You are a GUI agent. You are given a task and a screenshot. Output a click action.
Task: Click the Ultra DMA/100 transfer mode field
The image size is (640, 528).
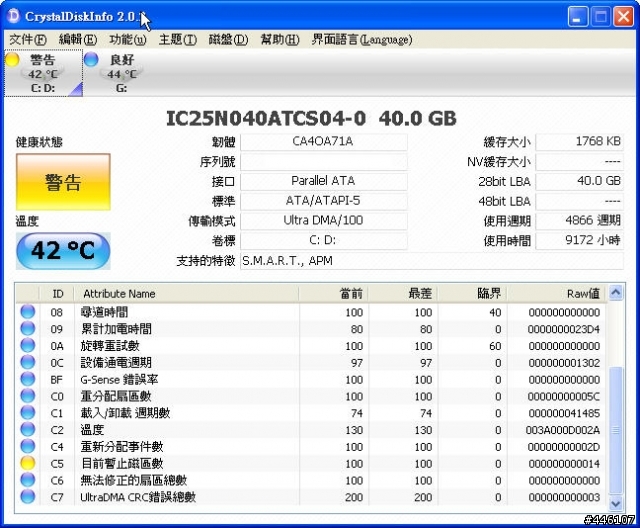[x=324, y=221]
